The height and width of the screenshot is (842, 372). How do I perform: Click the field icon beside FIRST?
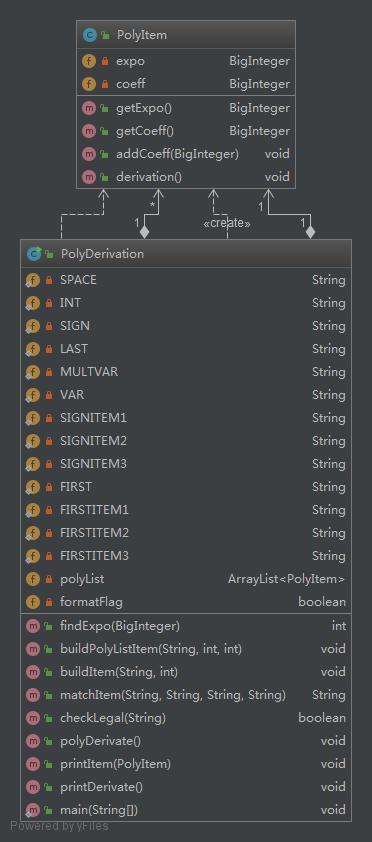click(32, 487)
